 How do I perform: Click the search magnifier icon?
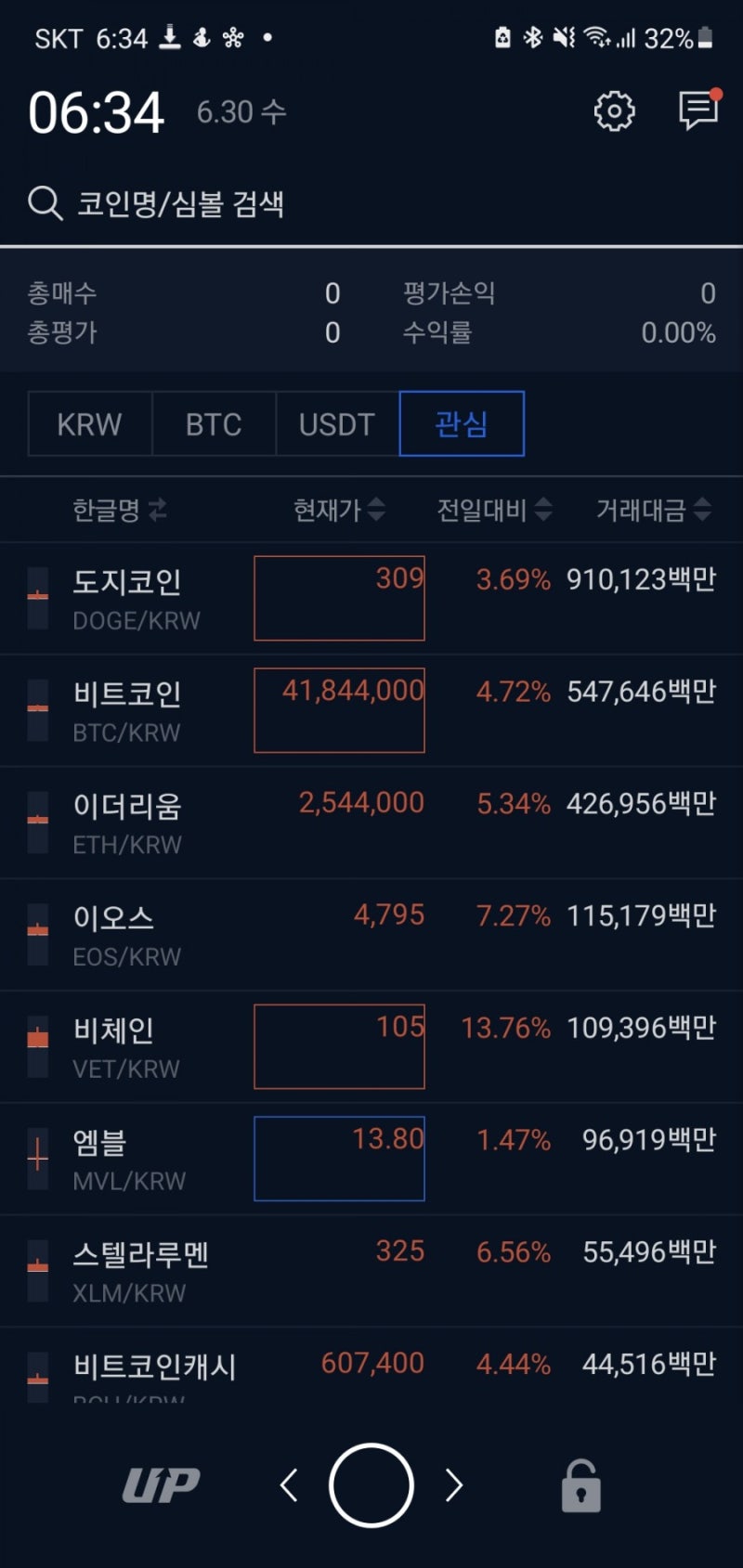[45, 202]
